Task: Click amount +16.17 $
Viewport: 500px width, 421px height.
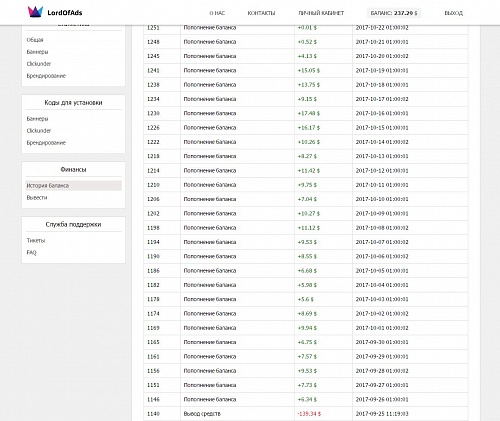Action: pos(308,128)
